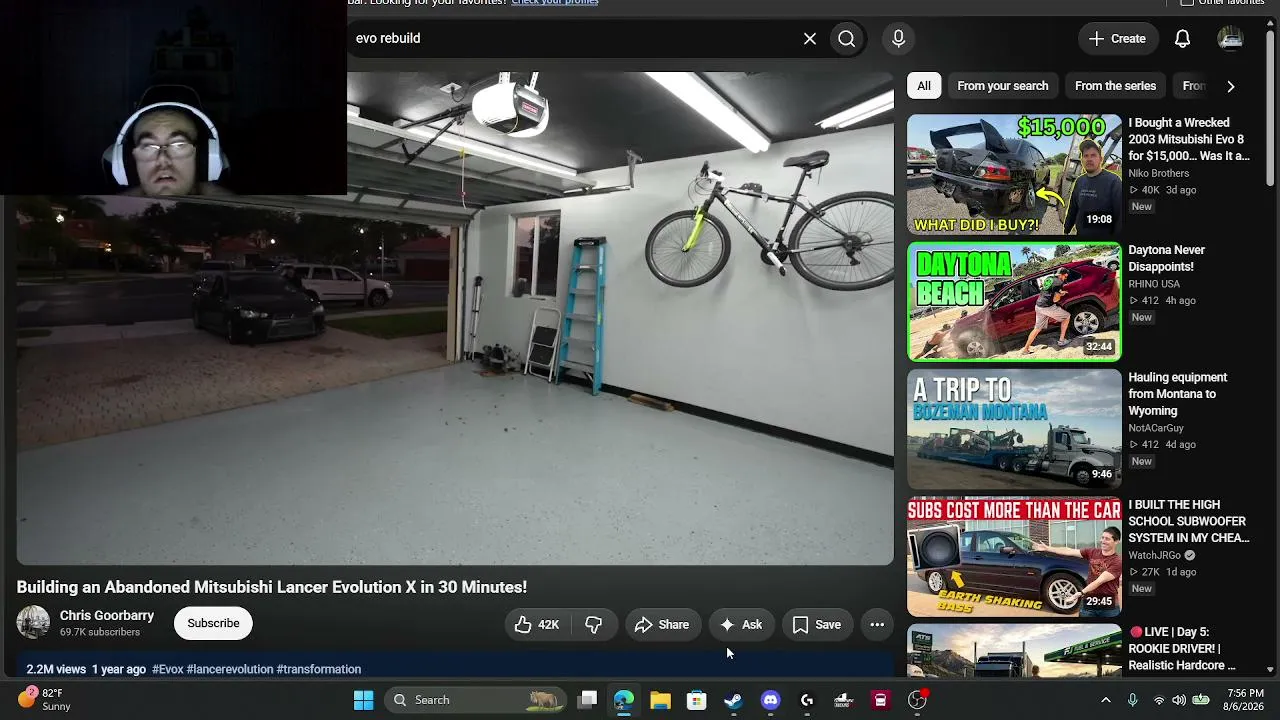The image size is (1280, 720).
Task: Go to NotACarGuy channel
Action: coord(1156,428)
